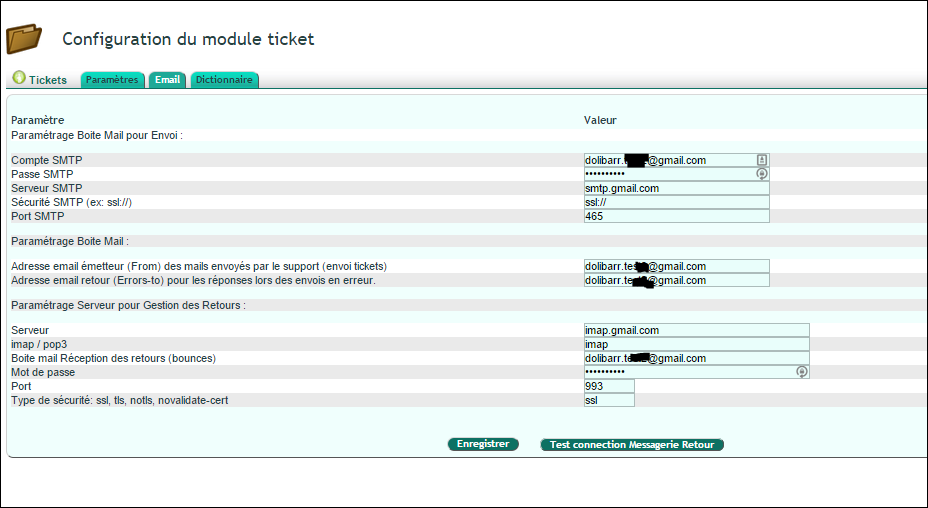Click the imap / pop3 protocol field
928x508 pixels.
[697, 345]
